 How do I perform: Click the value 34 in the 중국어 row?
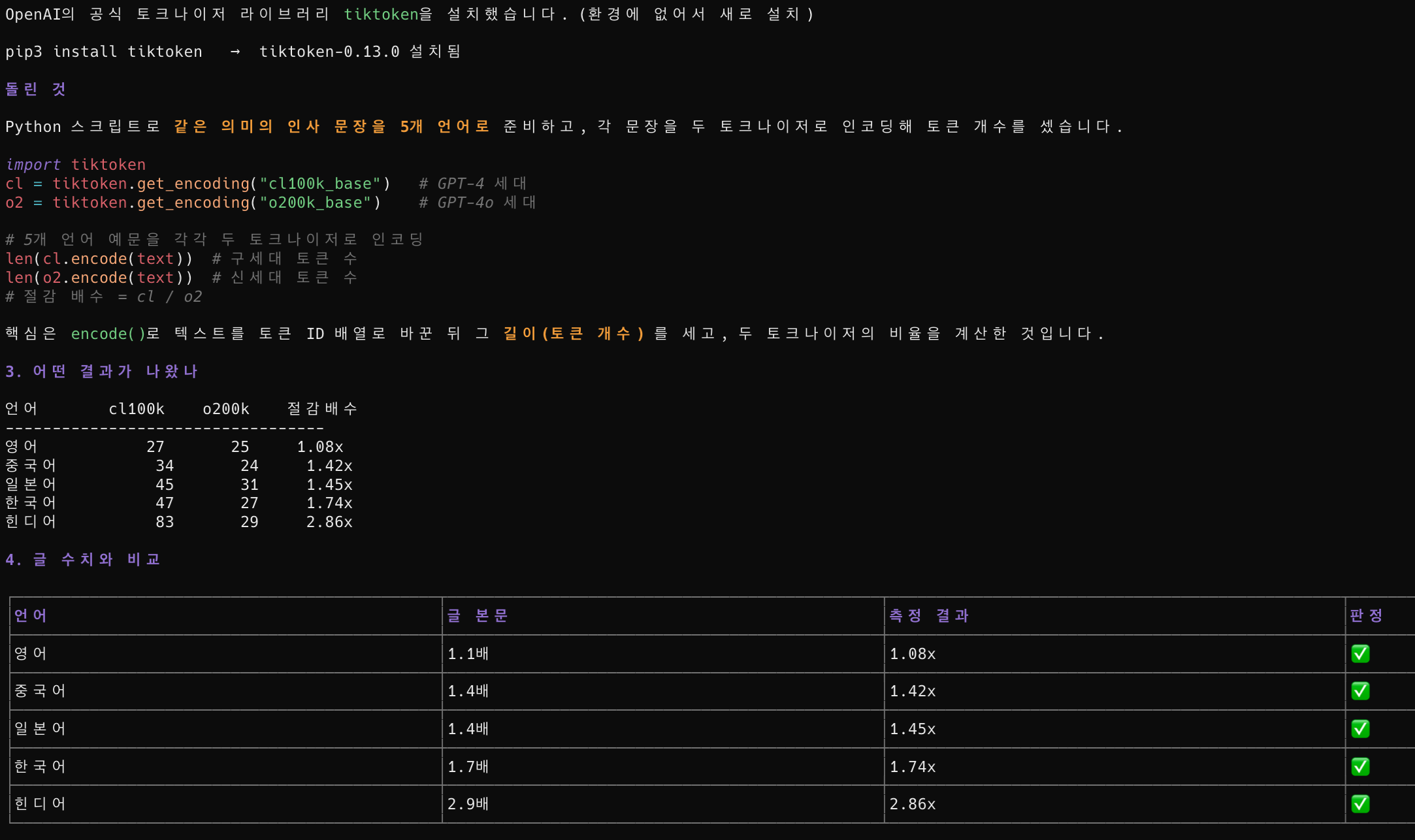pyautogui.click(x=165, y=466)
